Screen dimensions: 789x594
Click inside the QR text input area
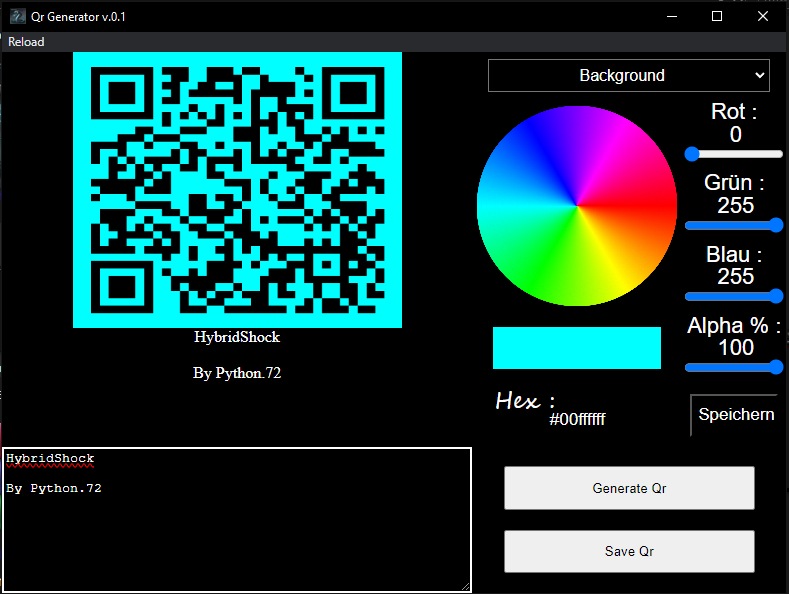point(237,519)
